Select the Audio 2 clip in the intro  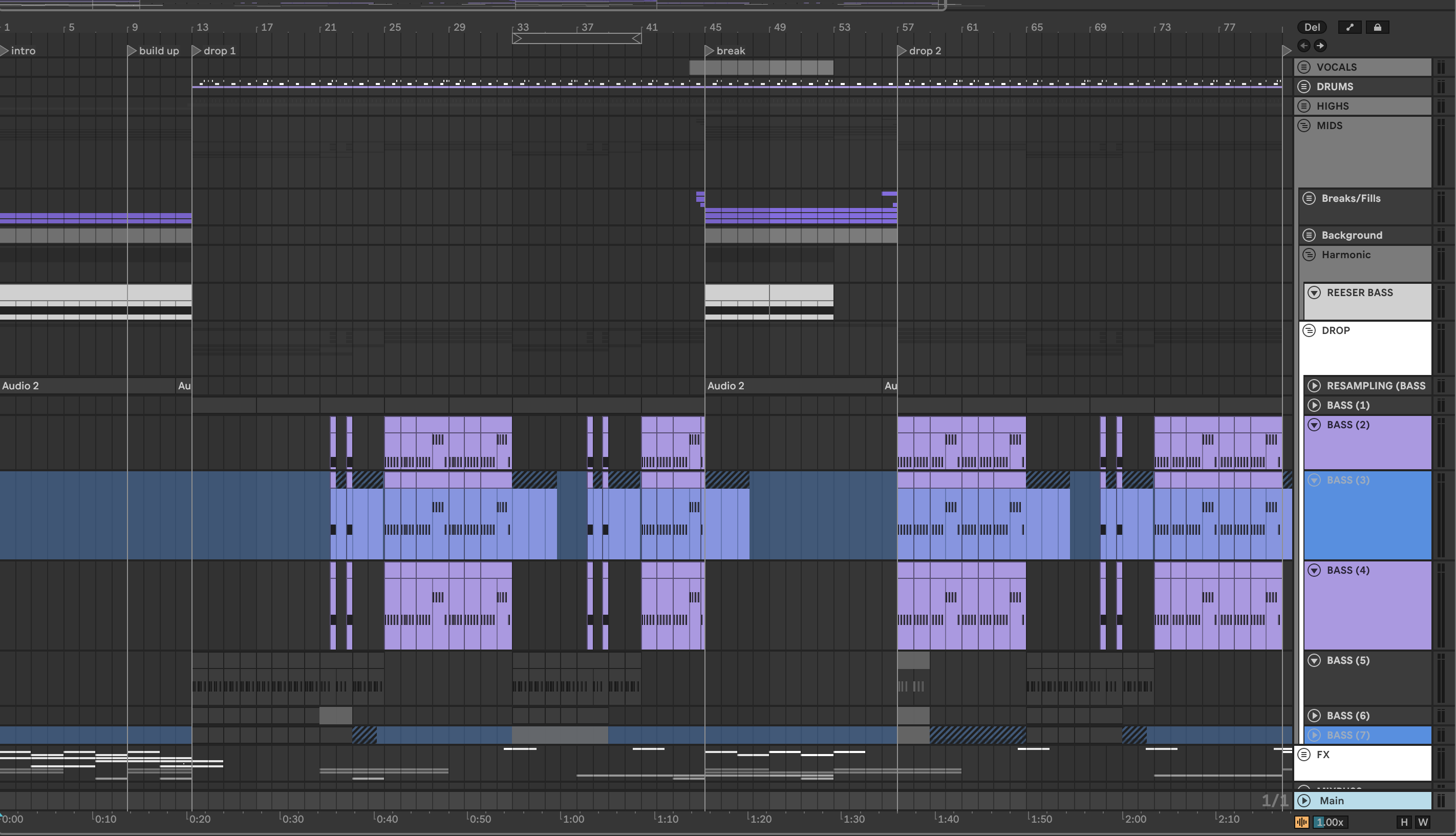(x=87, y=386)
